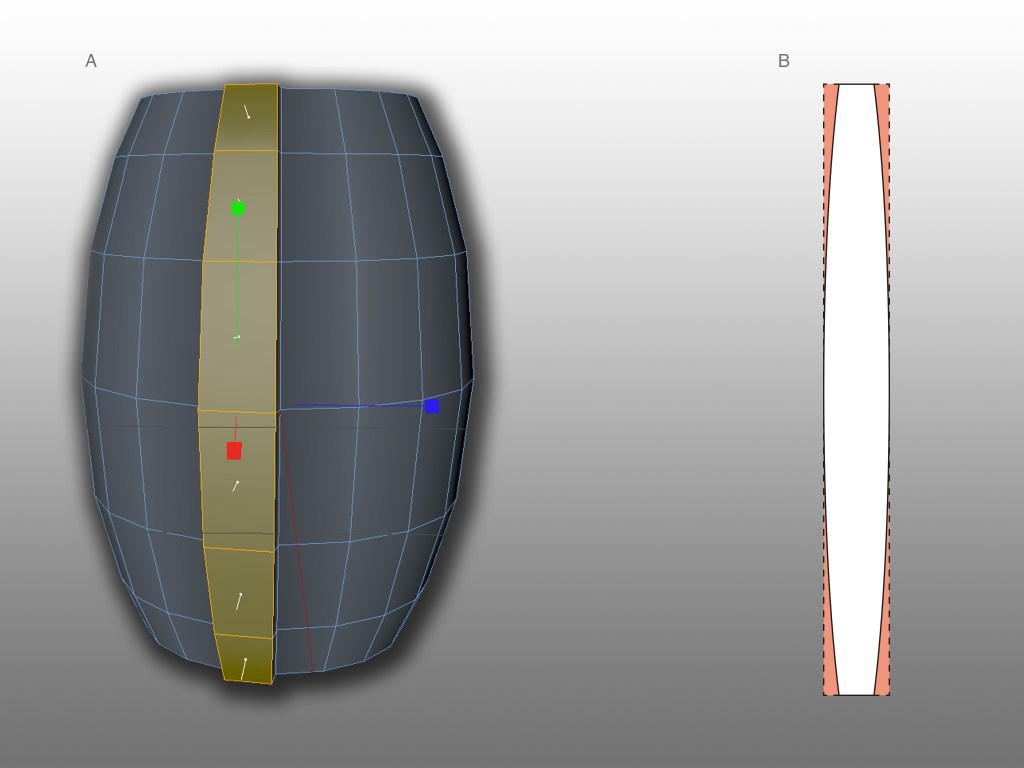Screen dimensions: 1024x768
Task: Click the white flattened stave shape
Action: coord(856,390)
